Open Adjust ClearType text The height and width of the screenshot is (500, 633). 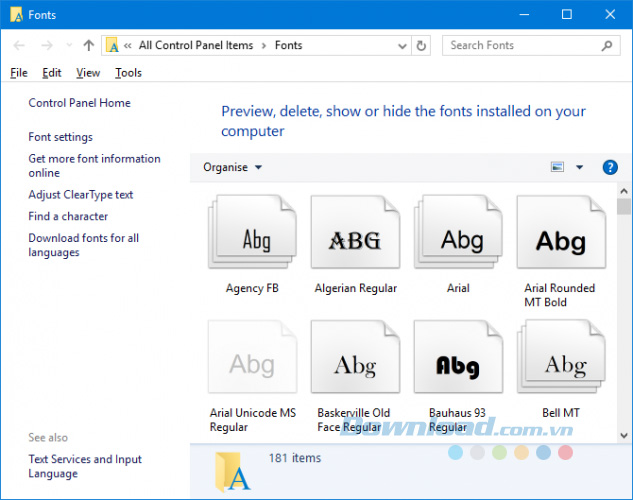point(81,195)
